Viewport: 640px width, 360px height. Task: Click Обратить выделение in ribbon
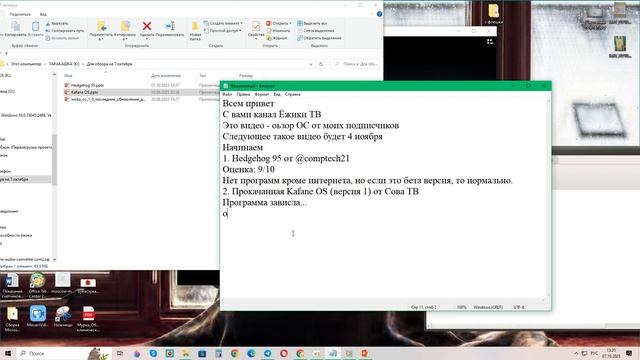[x=319, y=38]
